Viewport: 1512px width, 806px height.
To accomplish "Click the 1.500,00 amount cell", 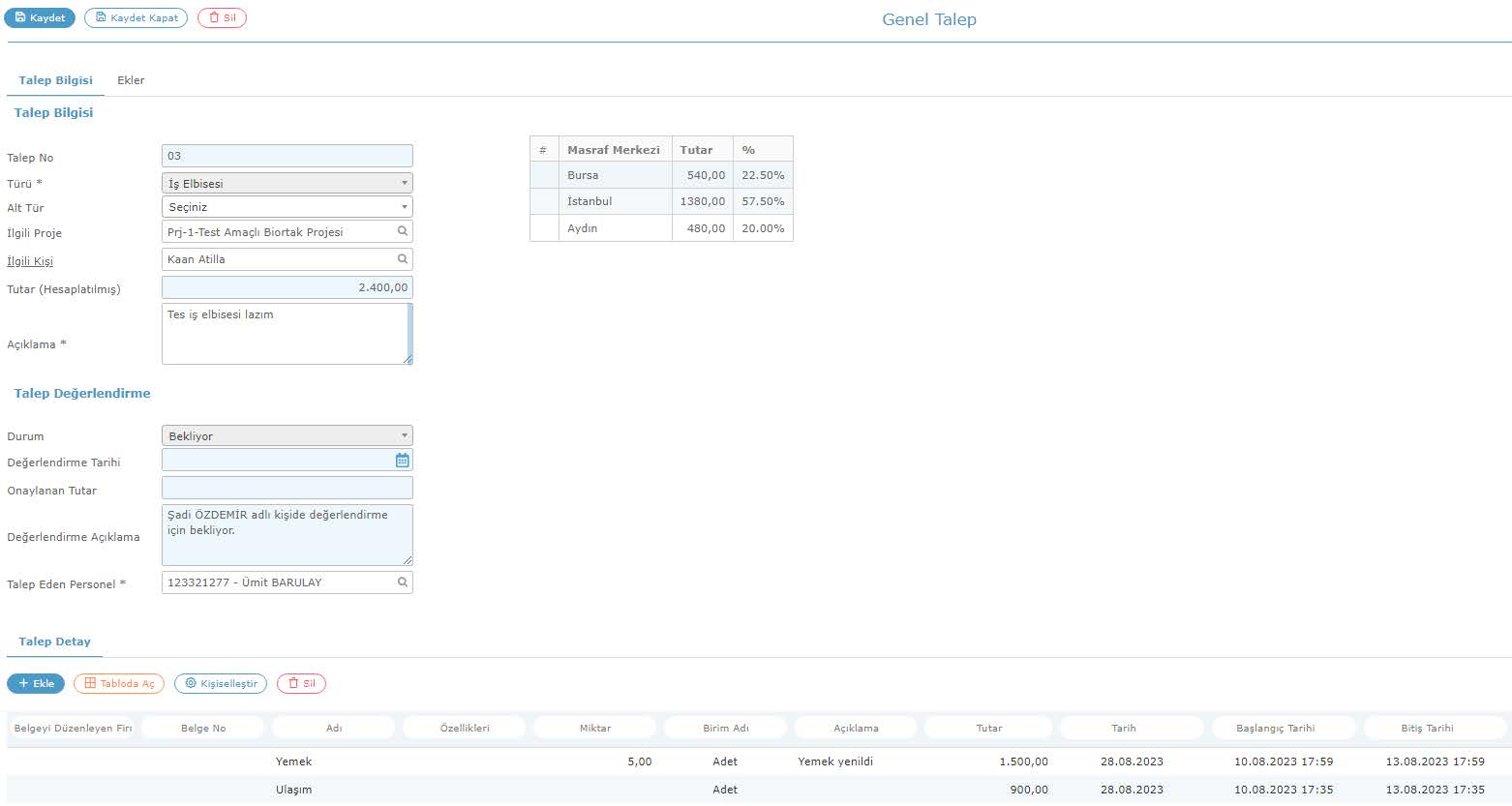I will [1023, 761].
